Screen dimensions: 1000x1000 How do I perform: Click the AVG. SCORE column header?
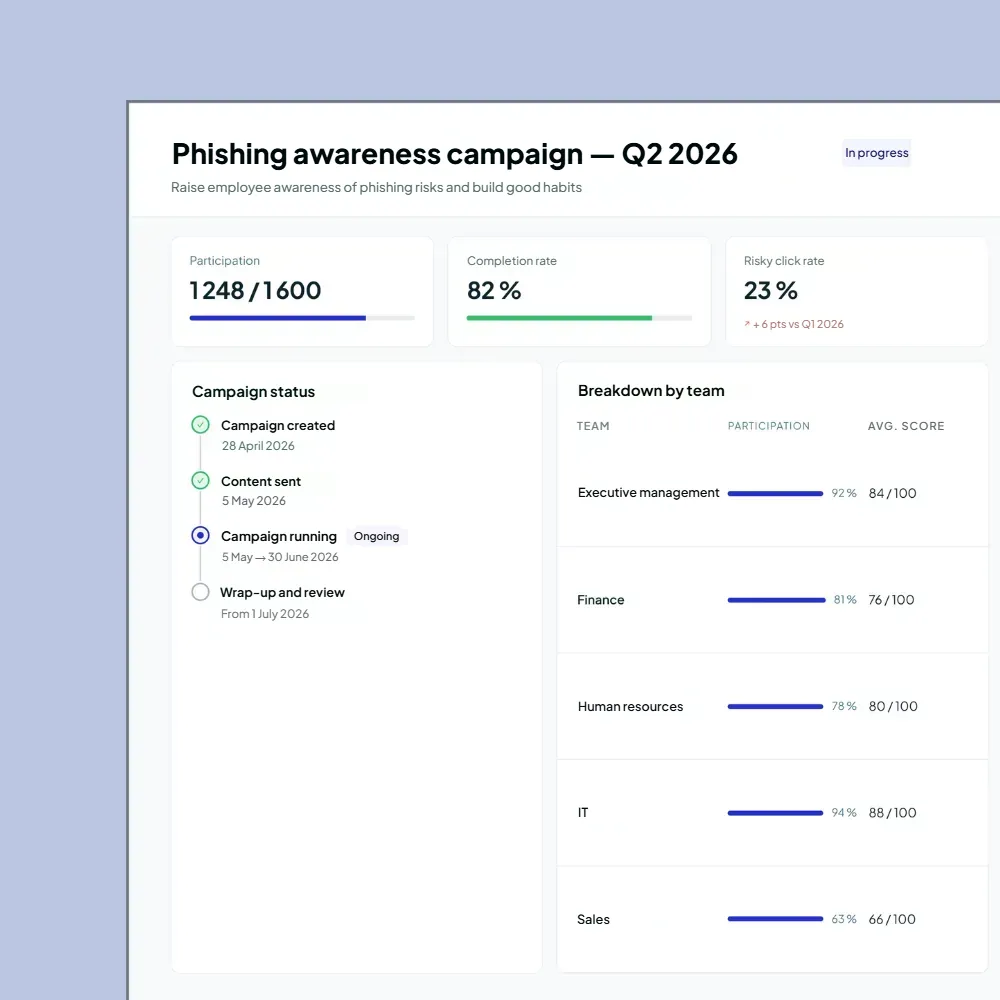tap(906, 426)
